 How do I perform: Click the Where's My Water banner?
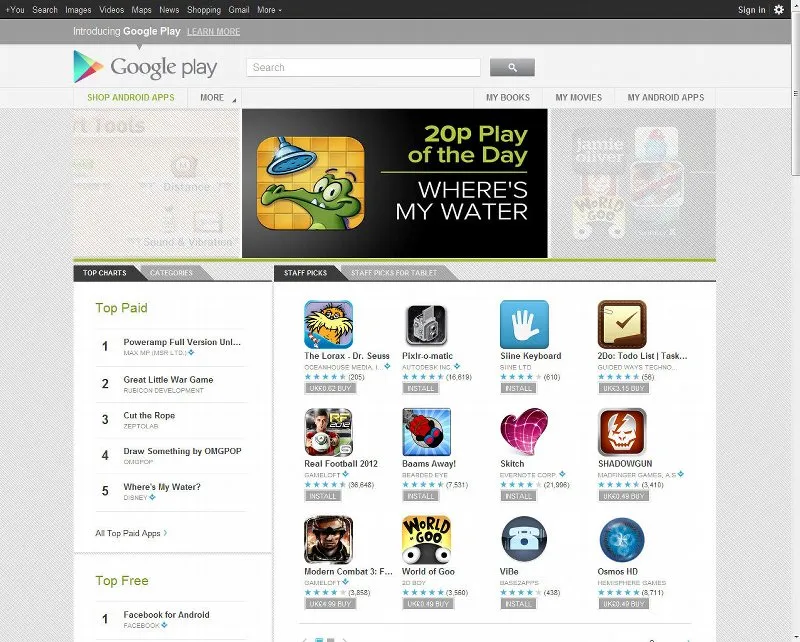[x=394, y=183]
